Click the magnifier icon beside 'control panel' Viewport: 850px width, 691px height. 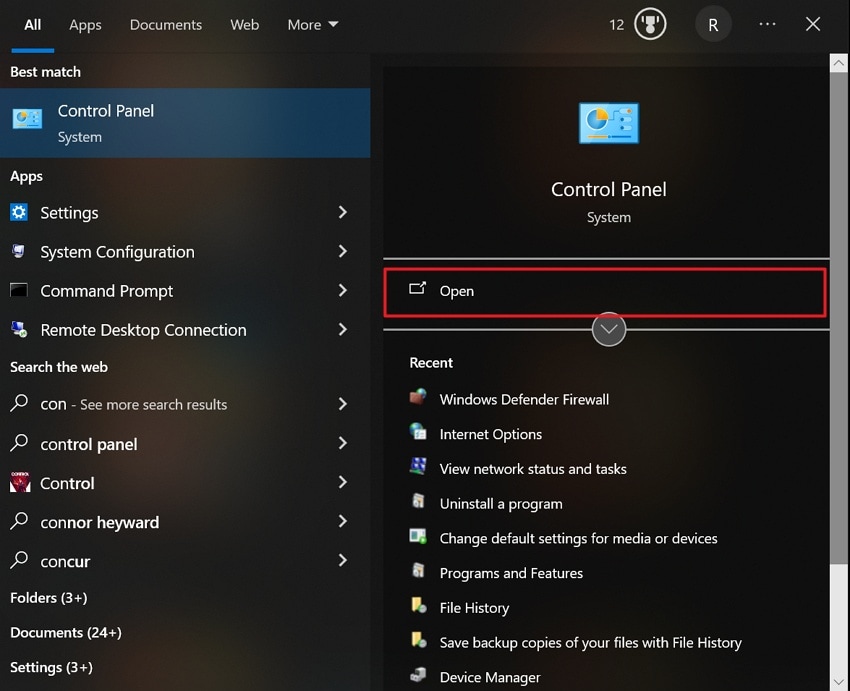tap(19, 443)
